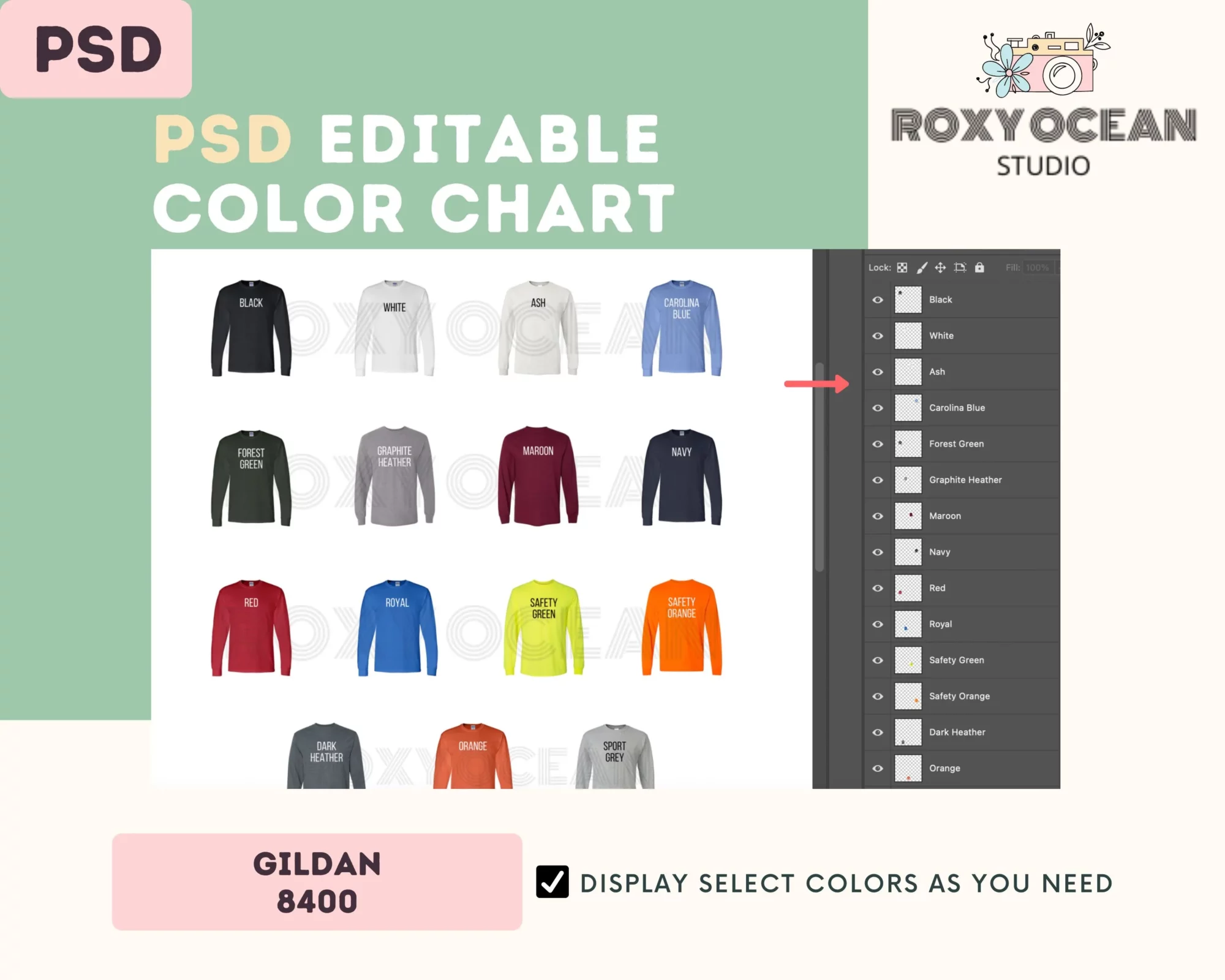Click the eye icon for Dark Heather layer

[x=877, y=732]
